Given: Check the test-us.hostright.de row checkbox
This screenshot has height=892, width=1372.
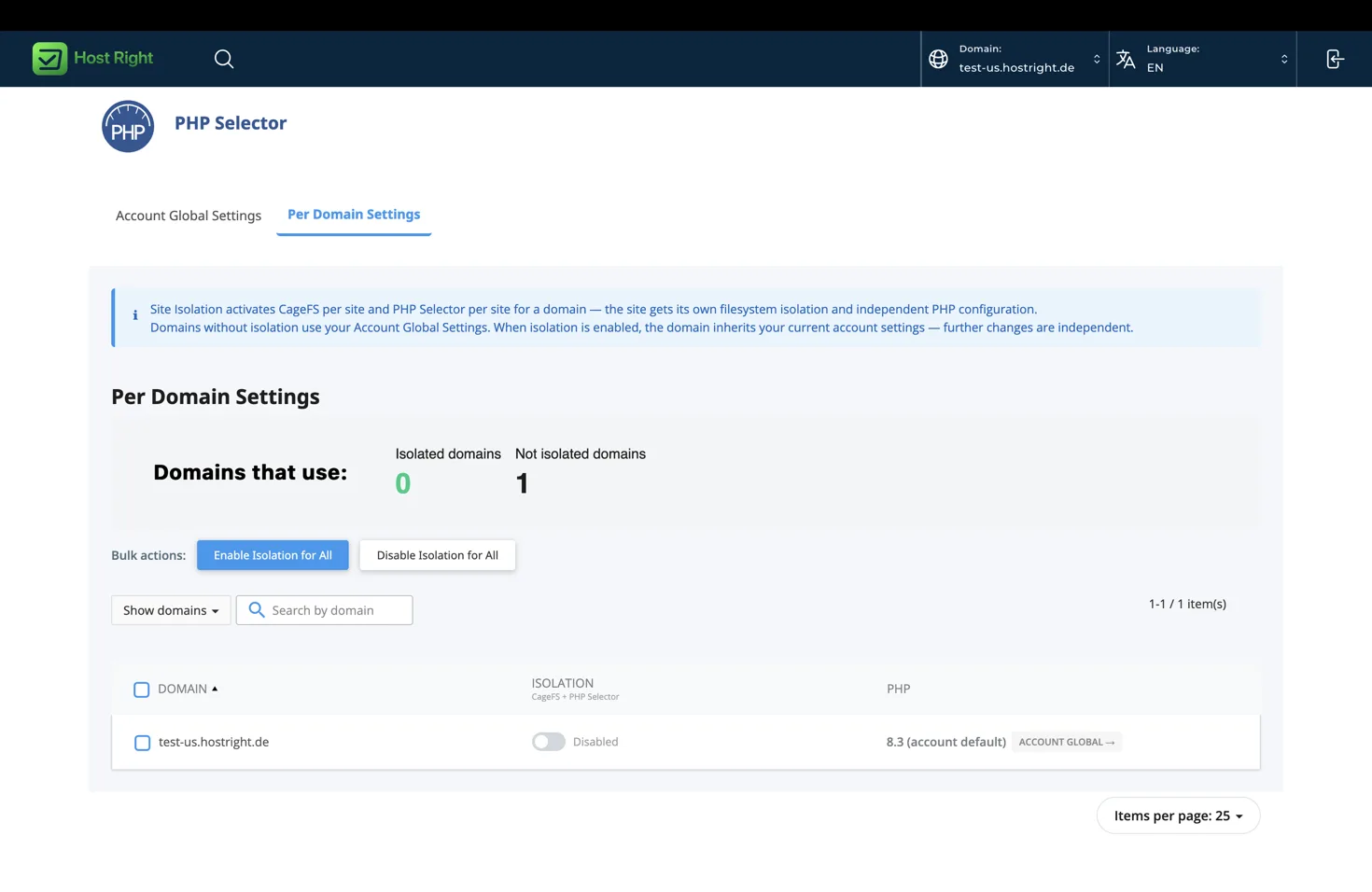Looking at the screenshot, I should coord(142,743).
